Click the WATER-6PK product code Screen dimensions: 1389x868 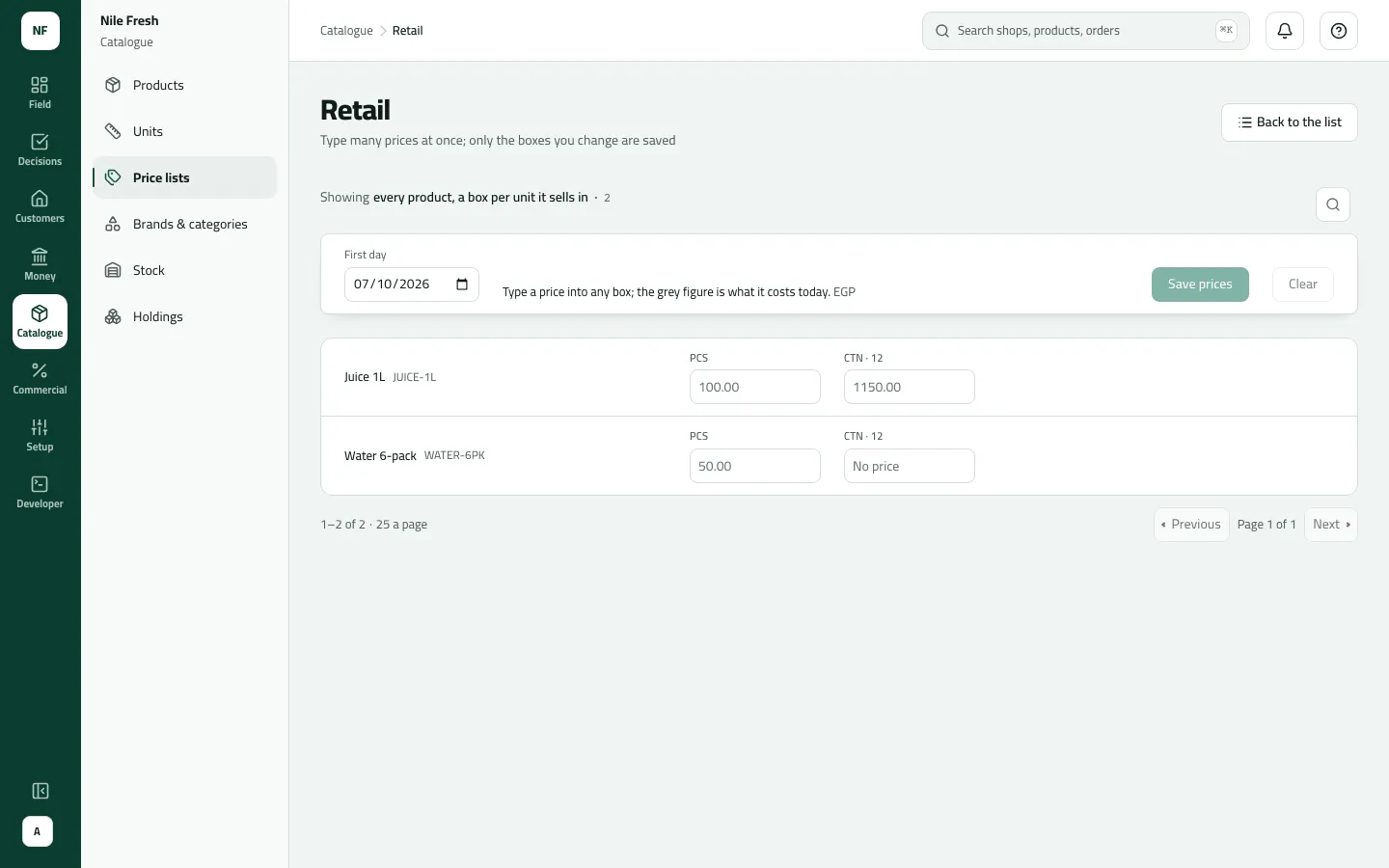454,455
